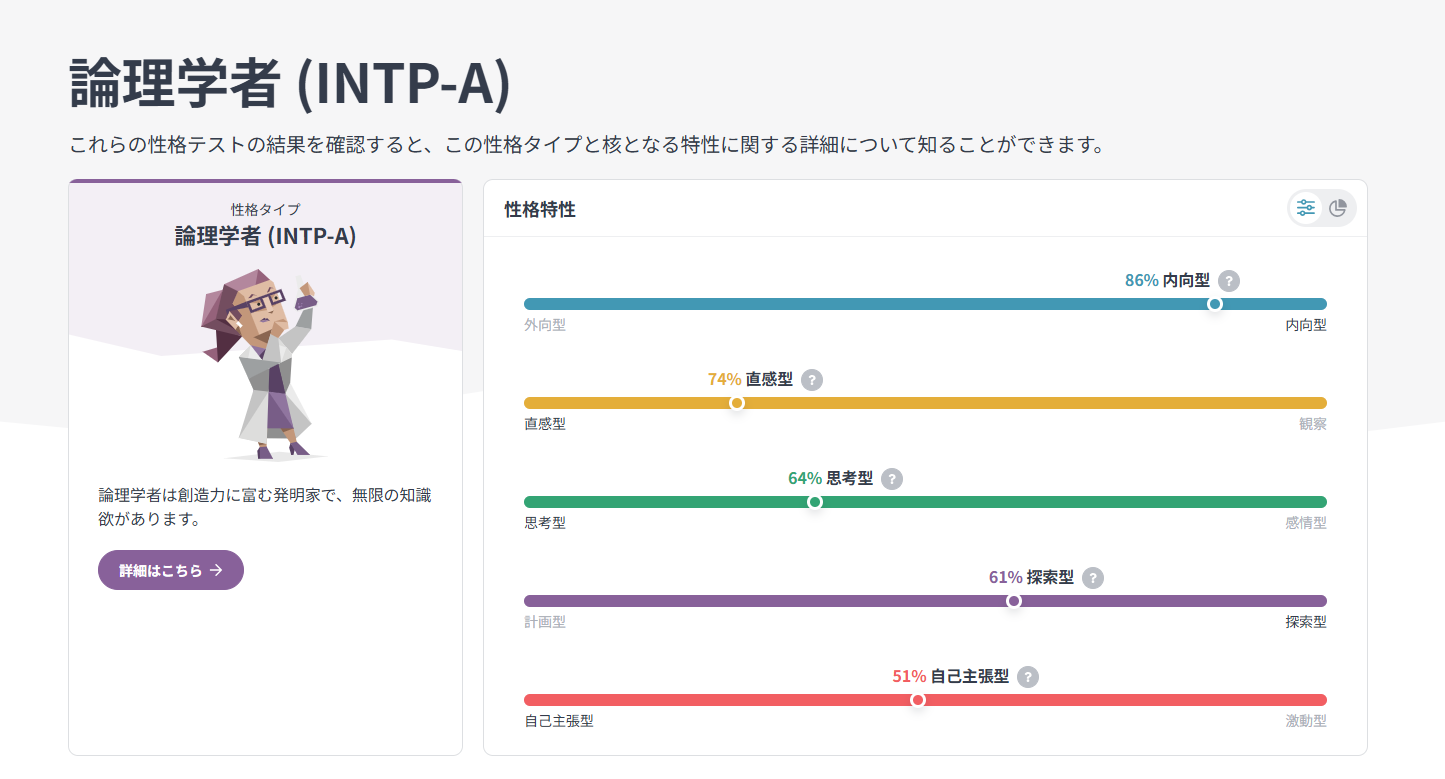Click the 性格特性 panel heading
The image size is (1445, 779).
540,210
